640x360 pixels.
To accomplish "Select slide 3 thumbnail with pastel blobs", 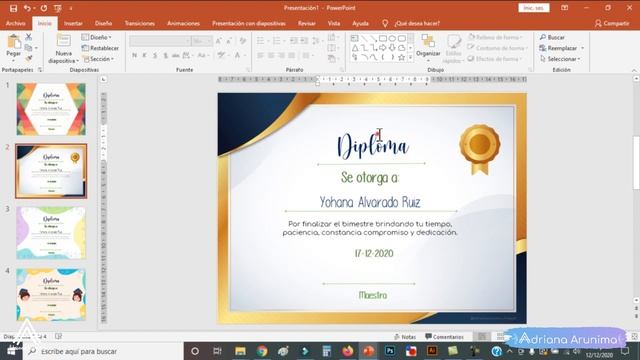I will click(51, 233).
